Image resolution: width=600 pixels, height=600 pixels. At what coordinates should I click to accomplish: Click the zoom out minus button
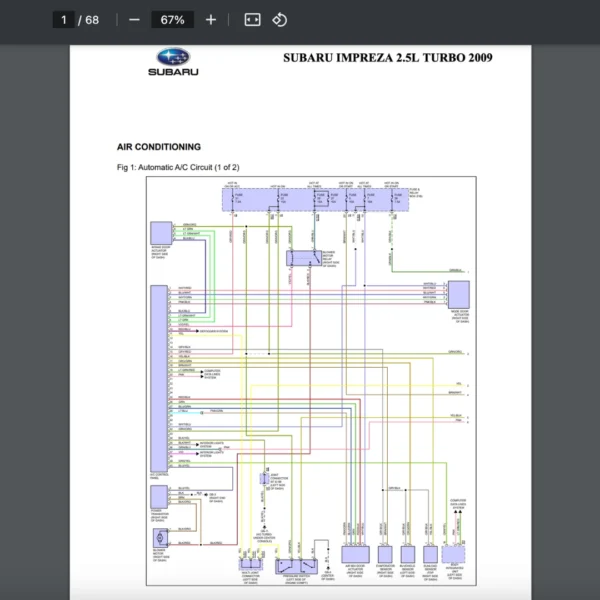[x=134, y=20]
